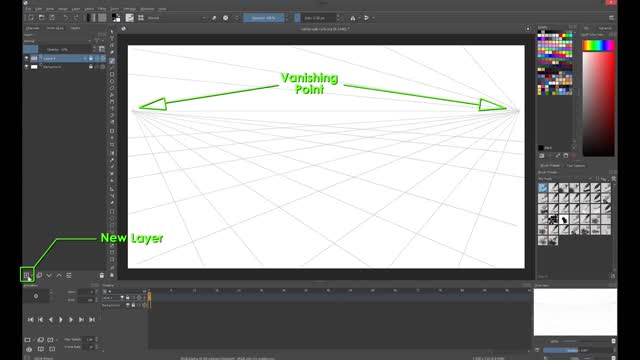Toggle visibility eye of Background layer

coord(27,67)
